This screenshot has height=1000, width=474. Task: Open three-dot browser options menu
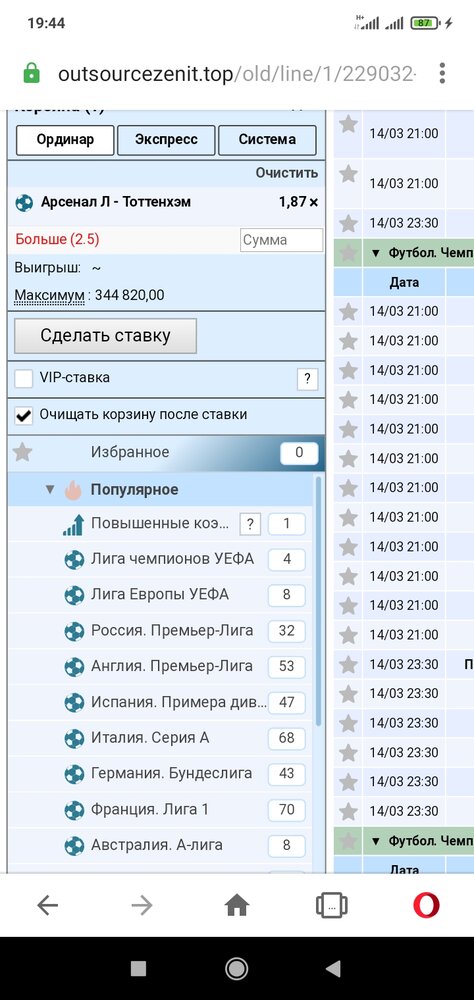[442, 73]
